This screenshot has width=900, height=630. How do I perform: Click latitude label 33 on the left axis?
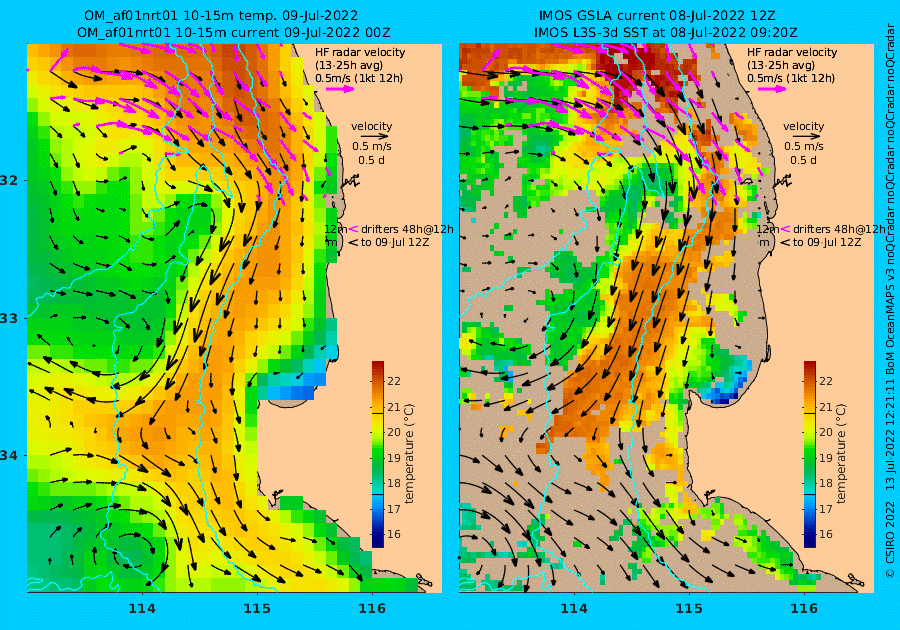coord(9,318)
